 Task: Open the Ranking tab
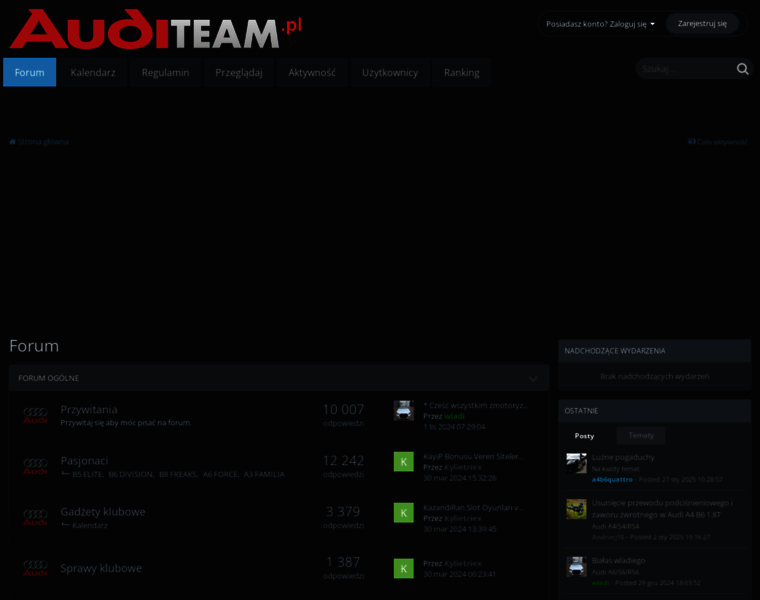point(461,72)
